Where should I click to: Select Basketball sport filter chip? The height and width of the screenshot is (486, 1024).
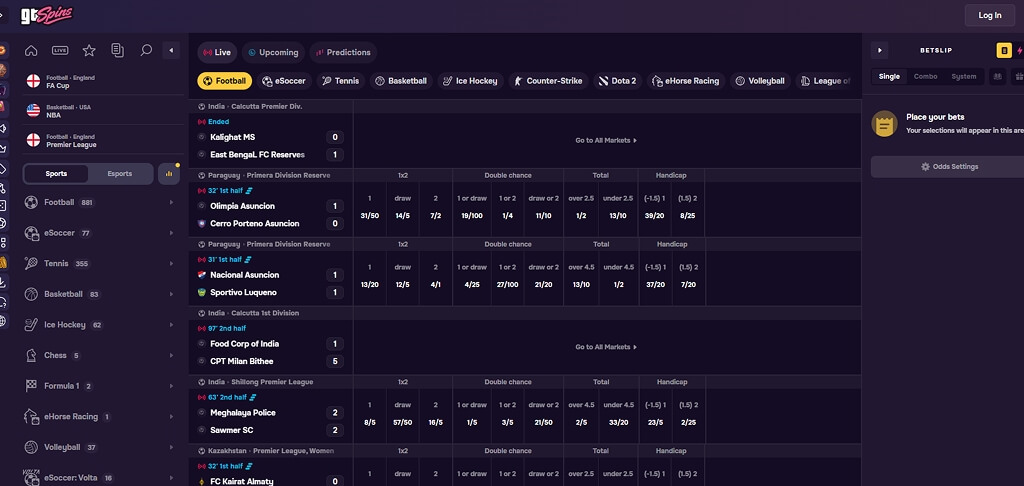point(401,81)
